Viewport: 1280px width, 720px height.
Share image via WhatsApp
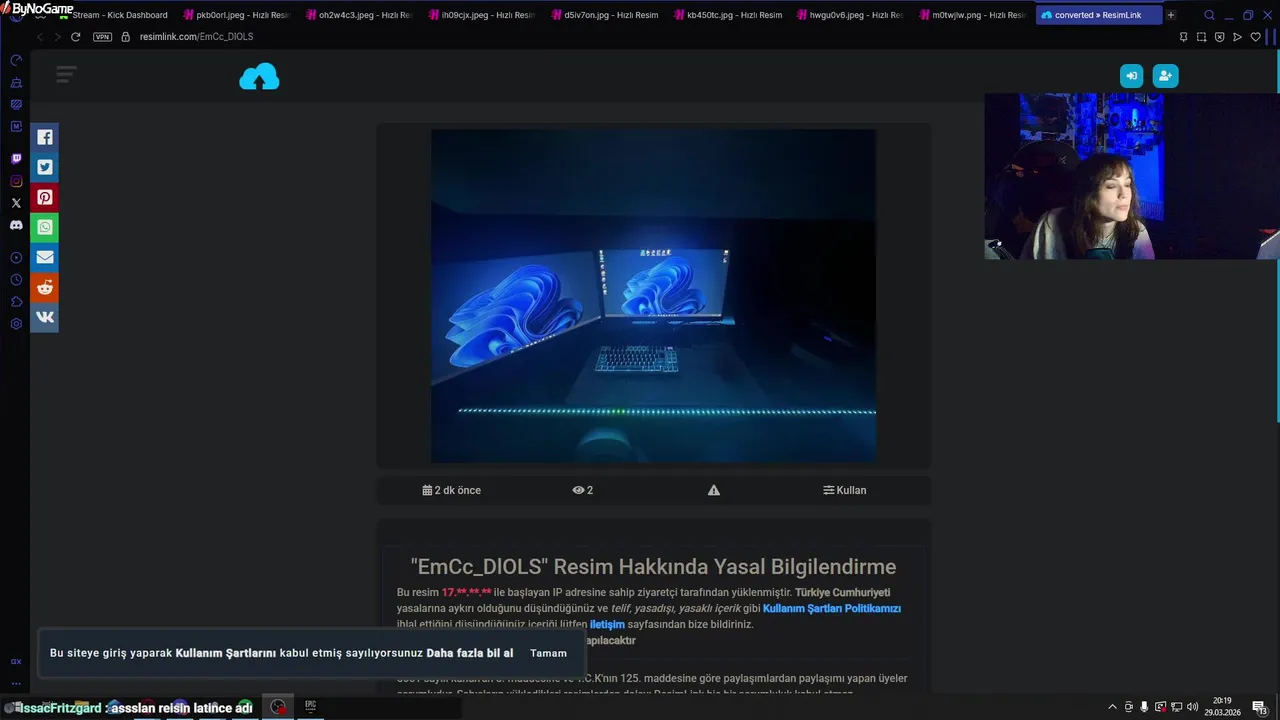(x=45, y=227)
